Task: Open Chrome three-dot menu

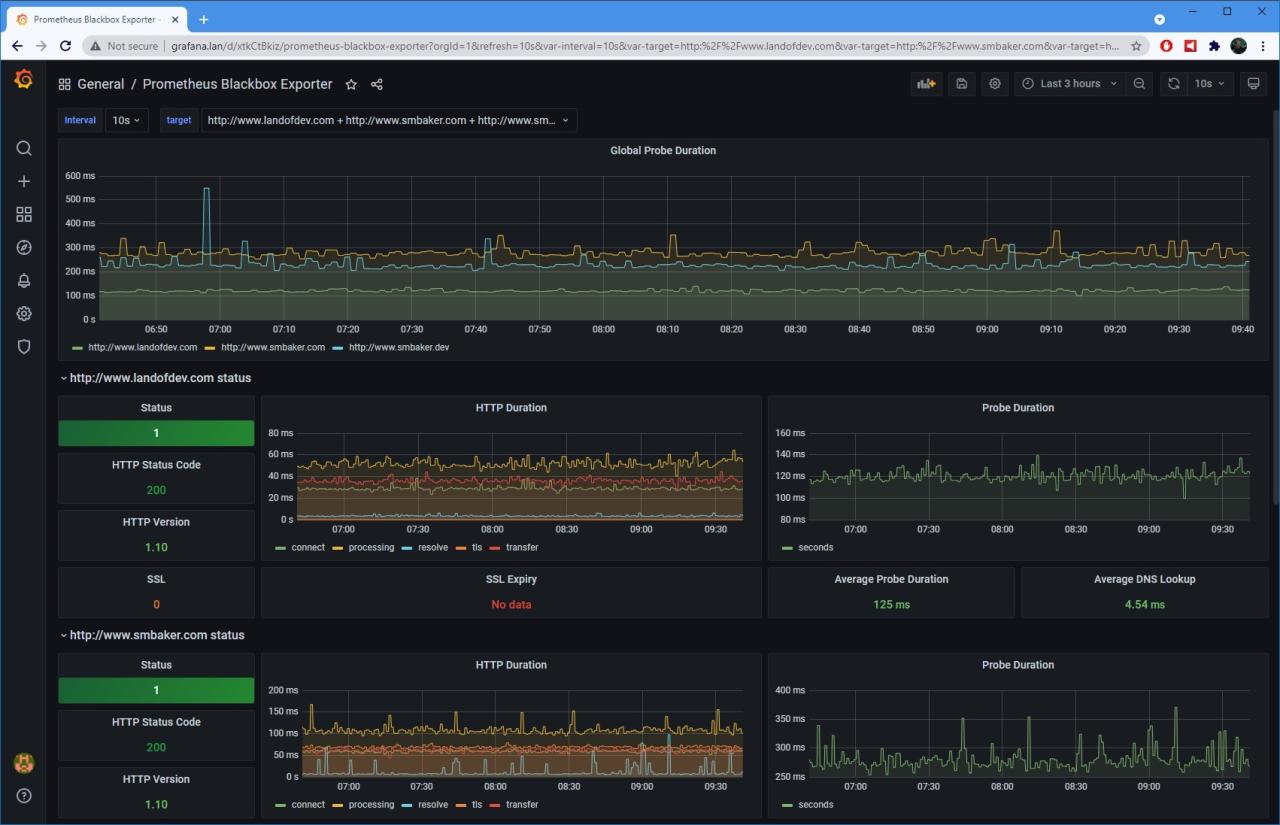Action: 1263,46
